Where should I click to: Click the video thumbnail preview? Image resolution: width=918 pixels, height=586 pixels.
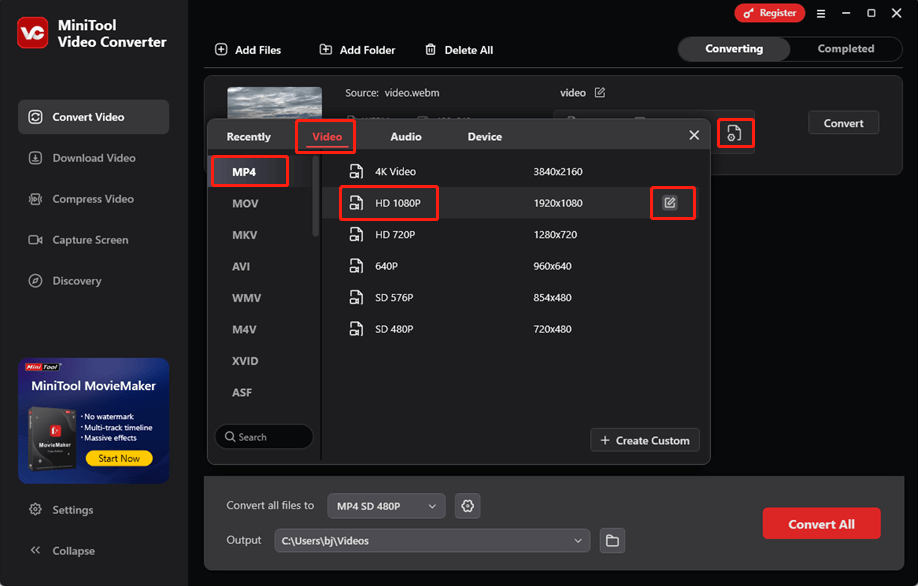pos(275,103)
